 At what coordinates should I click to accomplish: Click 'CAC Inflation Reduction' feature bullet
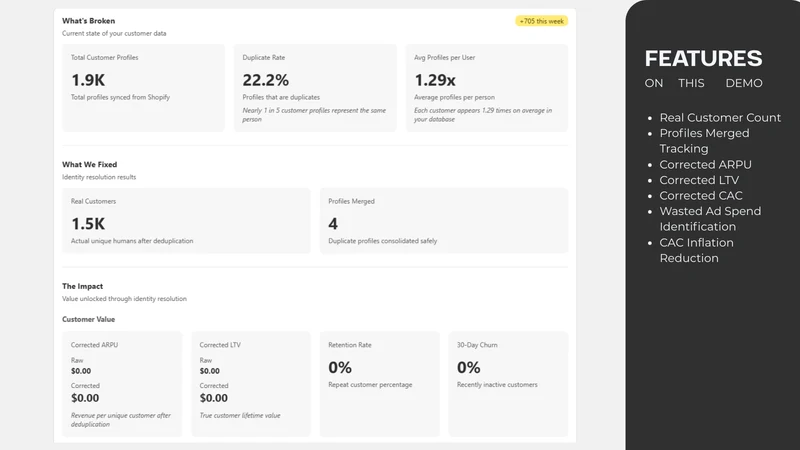696,251
